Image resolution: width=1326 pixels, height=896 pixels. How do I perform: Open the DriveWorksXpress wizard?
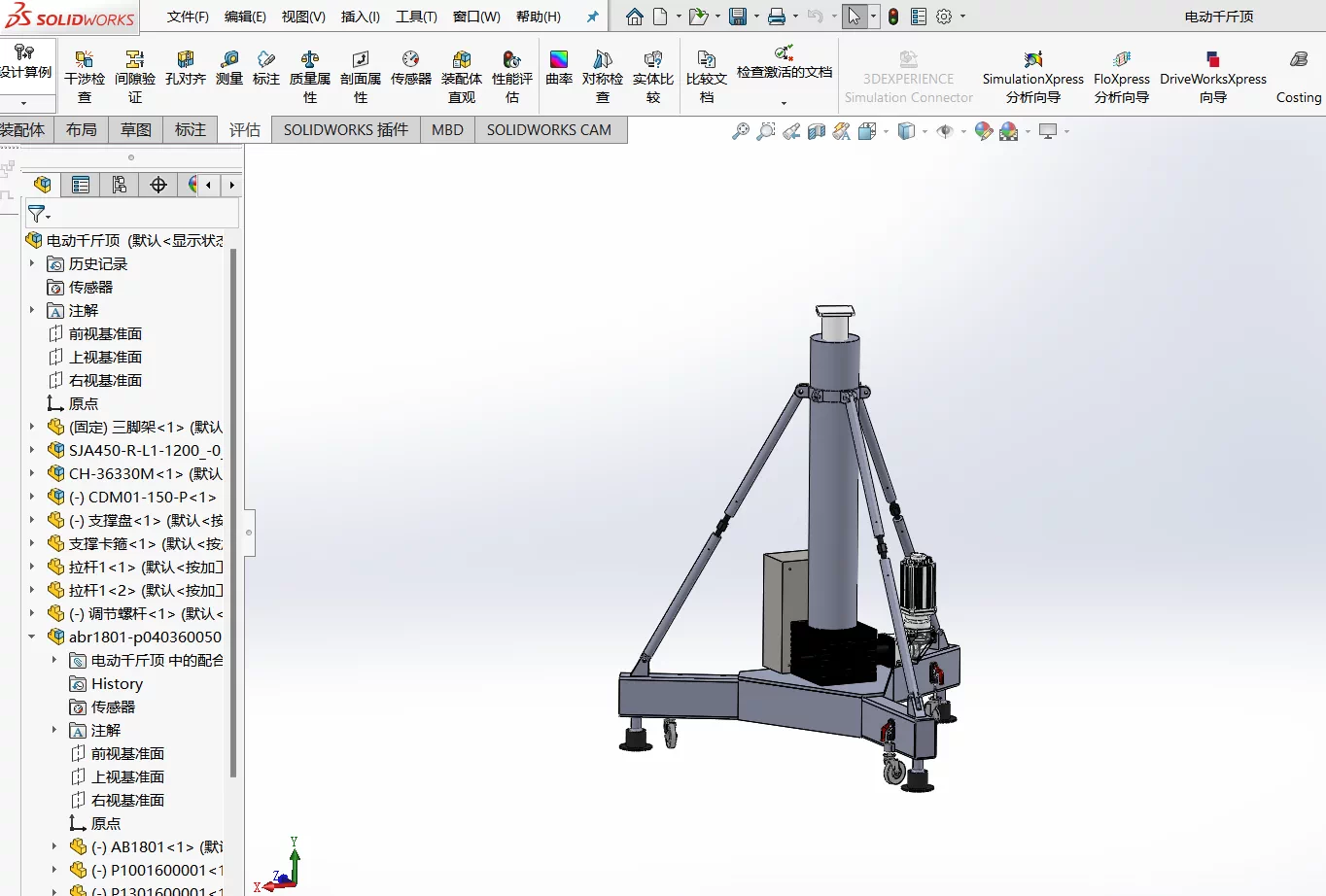pos(1213,77)
